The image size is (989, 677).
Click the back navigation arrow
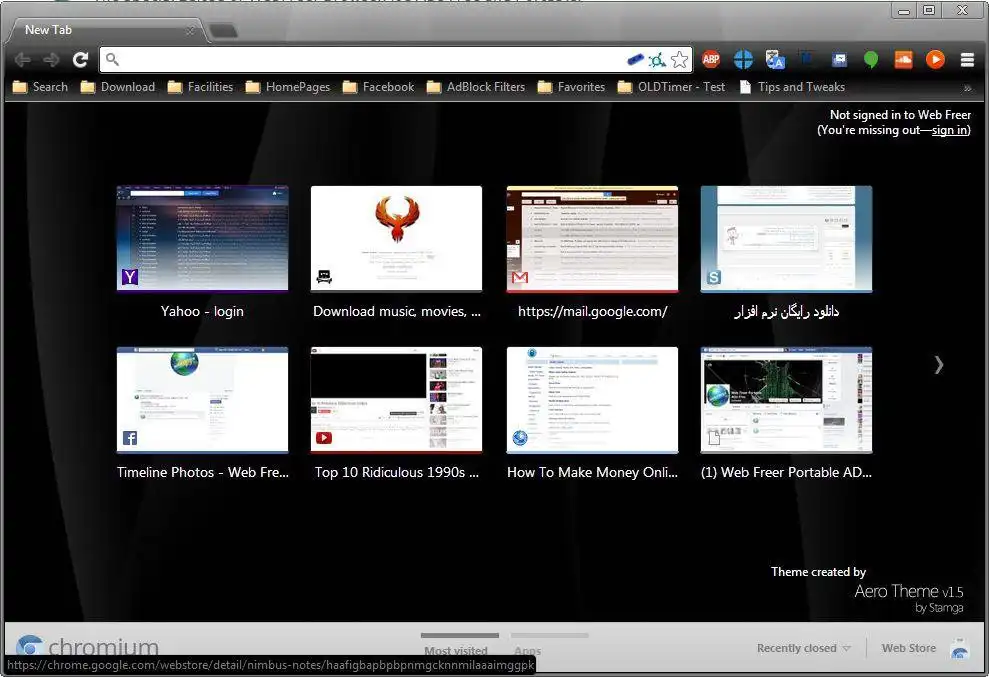[23, 60]
